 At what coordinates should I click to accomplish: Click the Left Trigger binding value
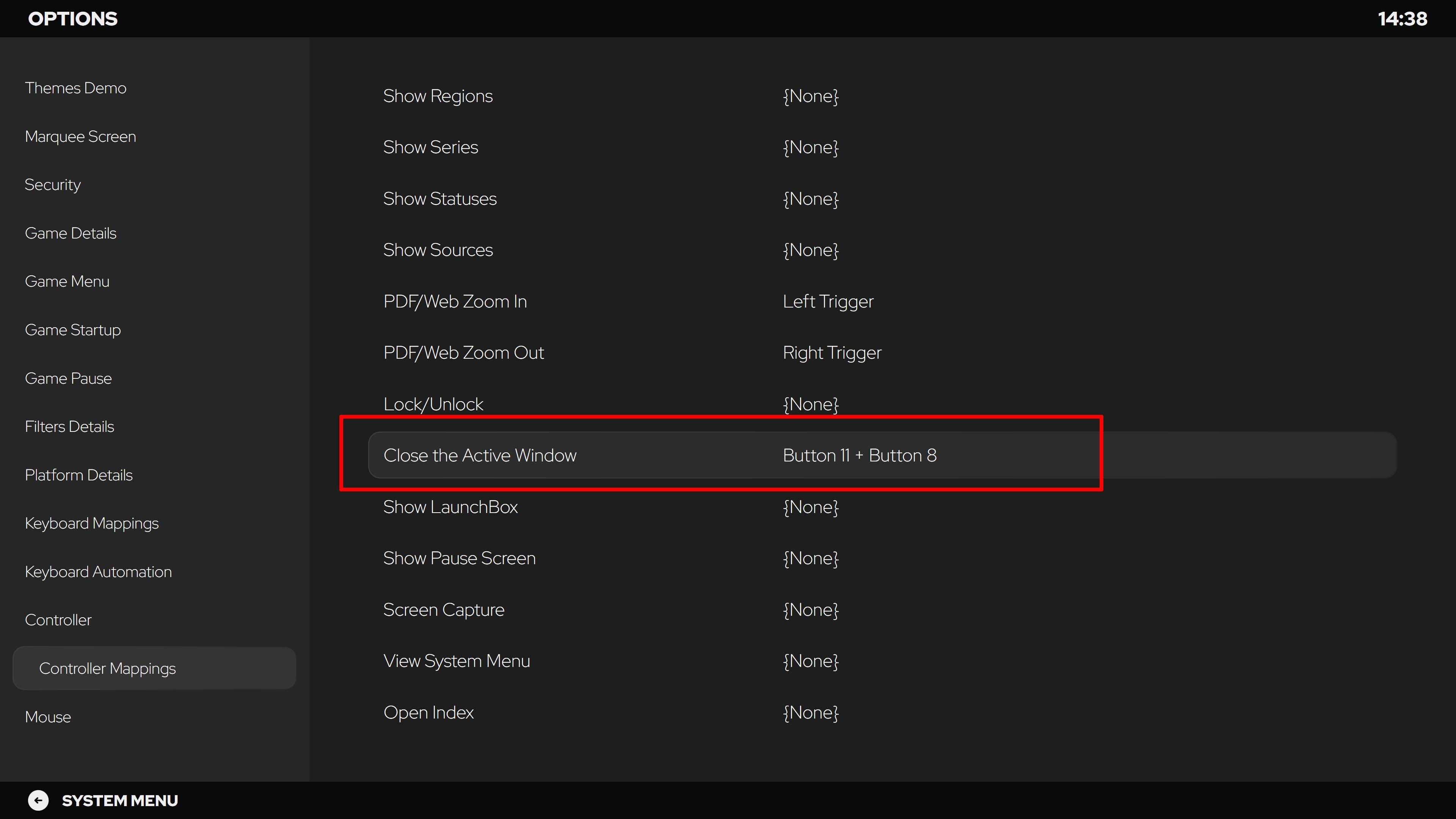pos(828,302)
